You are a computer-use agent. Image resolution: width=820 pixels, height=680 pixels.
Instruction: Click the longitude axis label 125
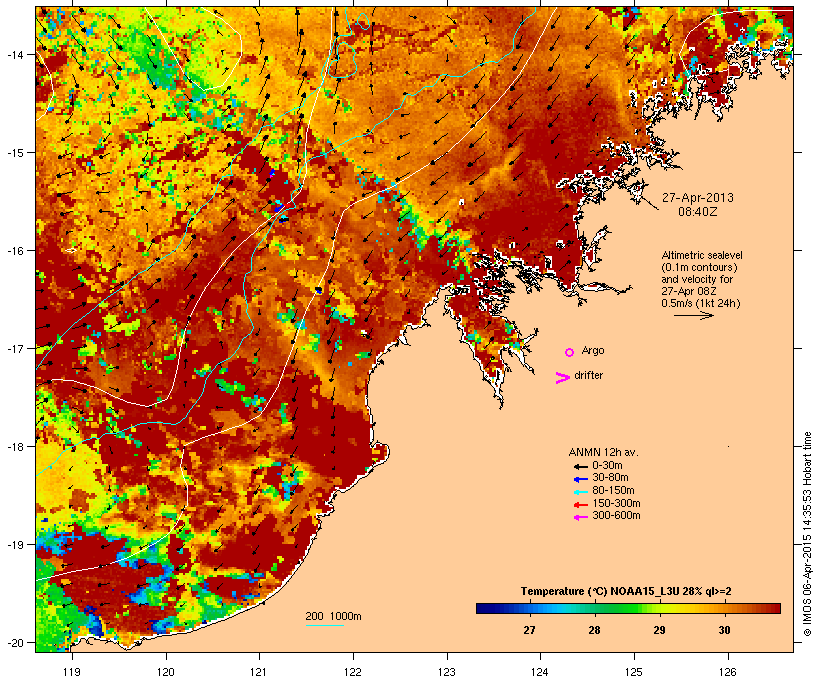[634, 672]
